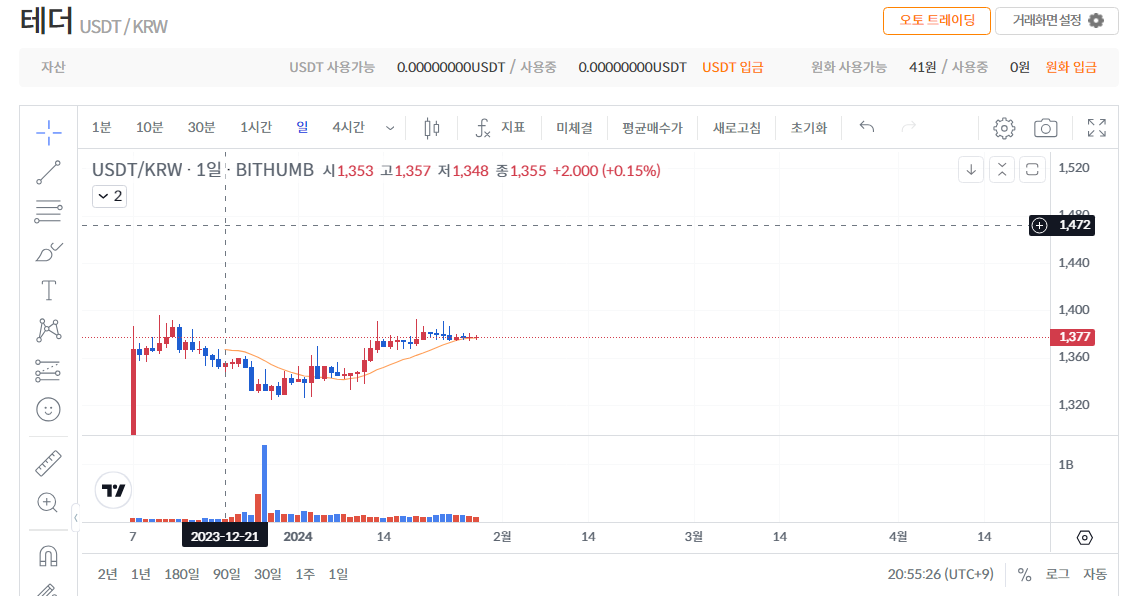Open chart settings gear
Viewport: 1123px width, 602px height.
point(1004,128)
